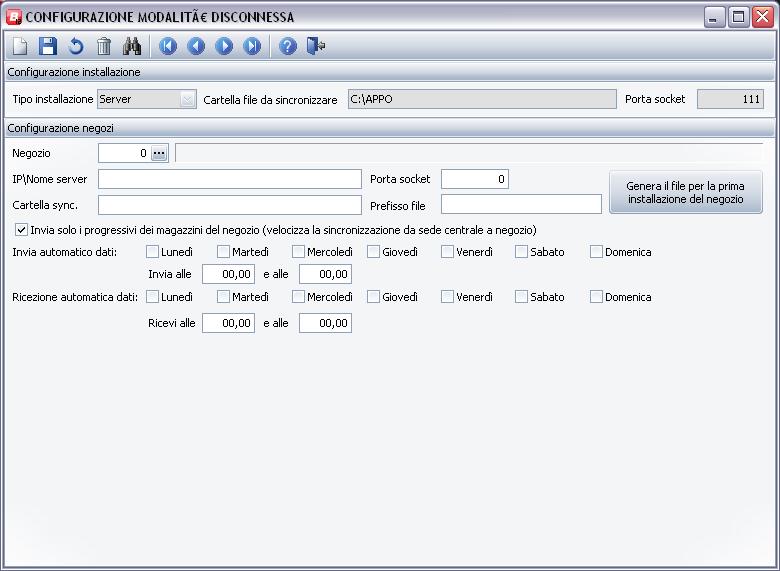Open the Negozio lookup ellipsis button
Image resolution: width=780 pixels, height=571 pixels.
click(x=159, y=153)
